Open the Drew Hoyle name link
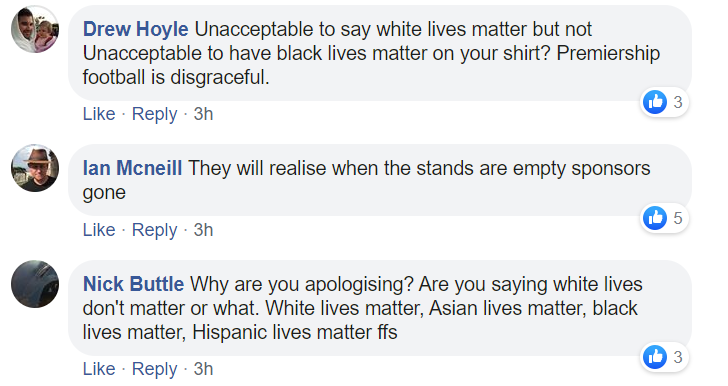Viewport: 728px width, 386px height. pyautogui.click(x=136, y=29)
